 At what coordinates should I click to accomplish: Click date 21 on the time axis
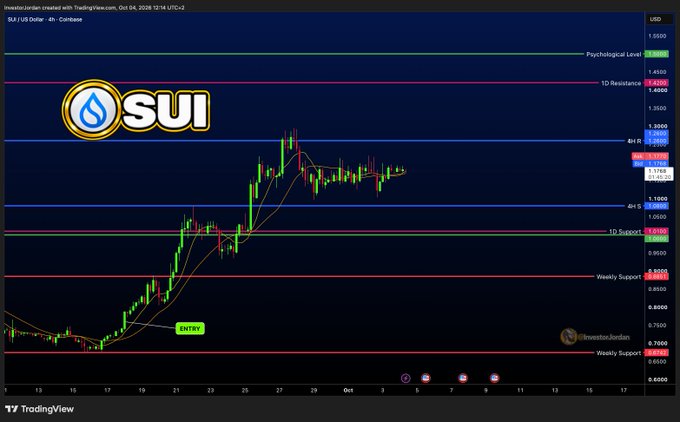[x=176, y=390]
